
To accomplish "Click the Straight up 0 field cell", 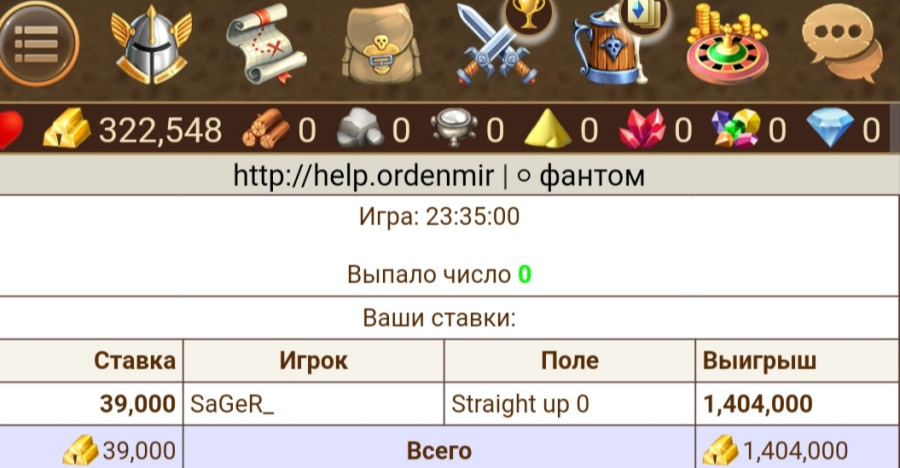I will [569, 404].
